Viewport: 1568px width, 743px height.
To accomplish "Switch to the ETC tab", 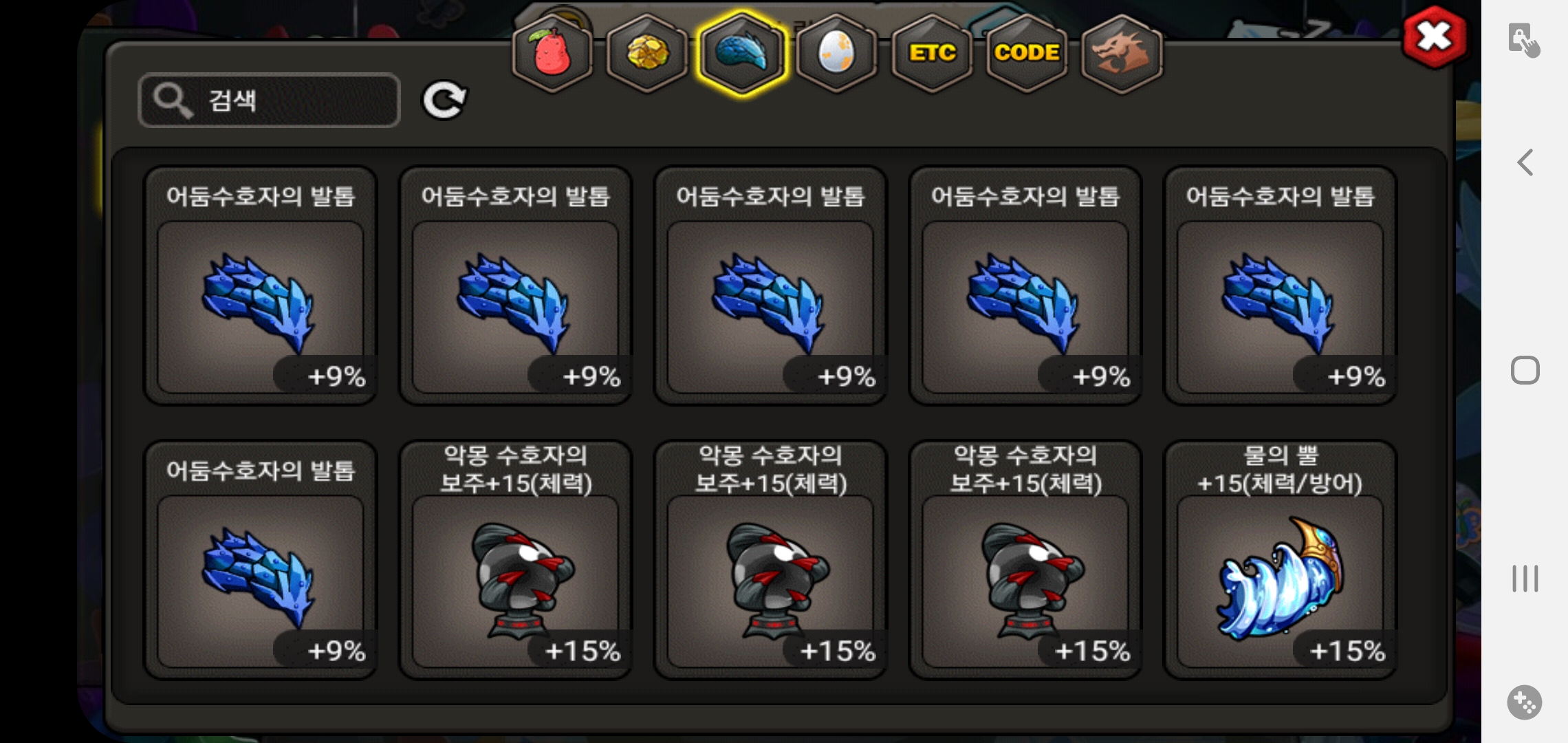I will tap(932, 53).
